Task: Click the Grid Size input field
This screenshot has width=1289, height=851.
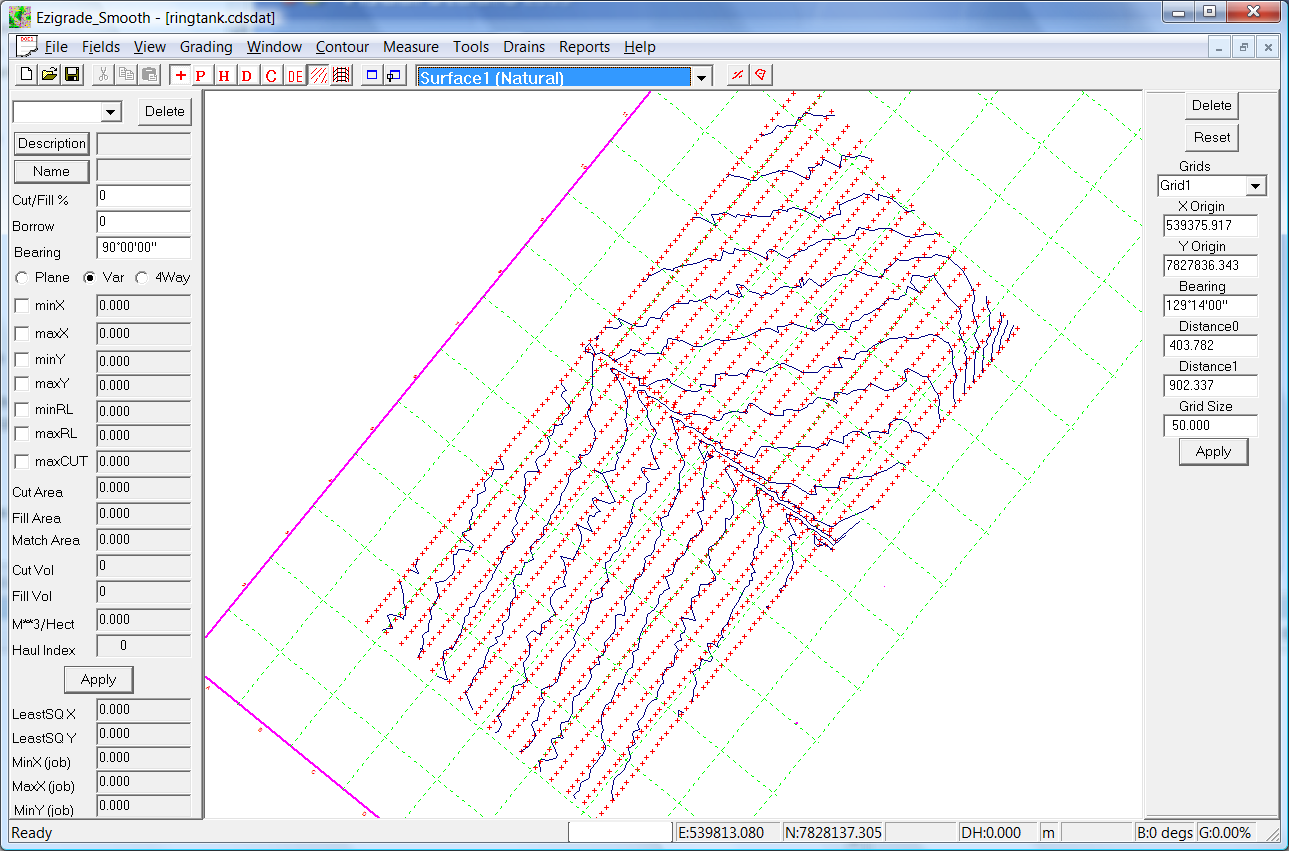Action: click(1210, 426)
